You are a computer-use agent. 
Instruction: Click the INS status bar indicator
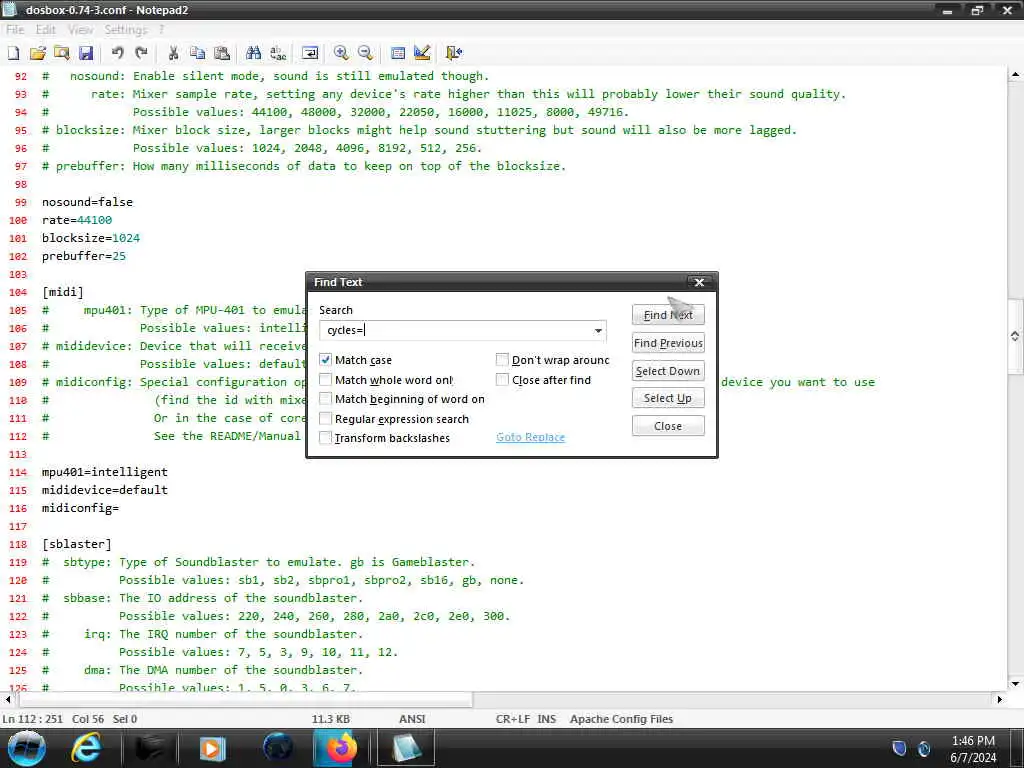pyautogui.click(x=547, y=719)
